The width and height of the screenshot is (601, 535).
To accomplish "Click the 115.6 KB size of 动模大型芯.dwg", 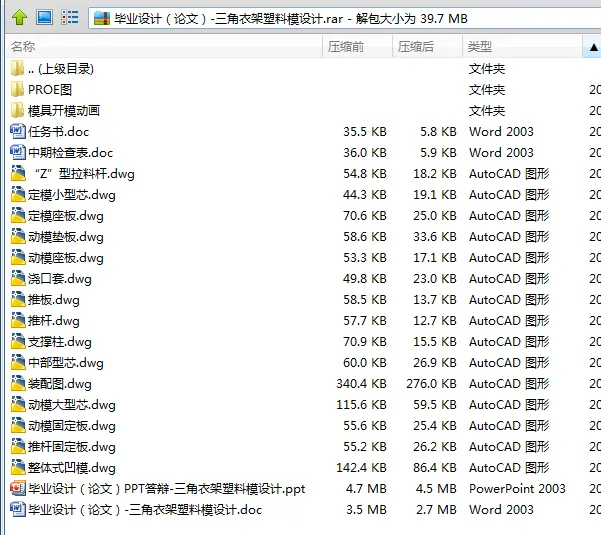I will click(361, 405).
